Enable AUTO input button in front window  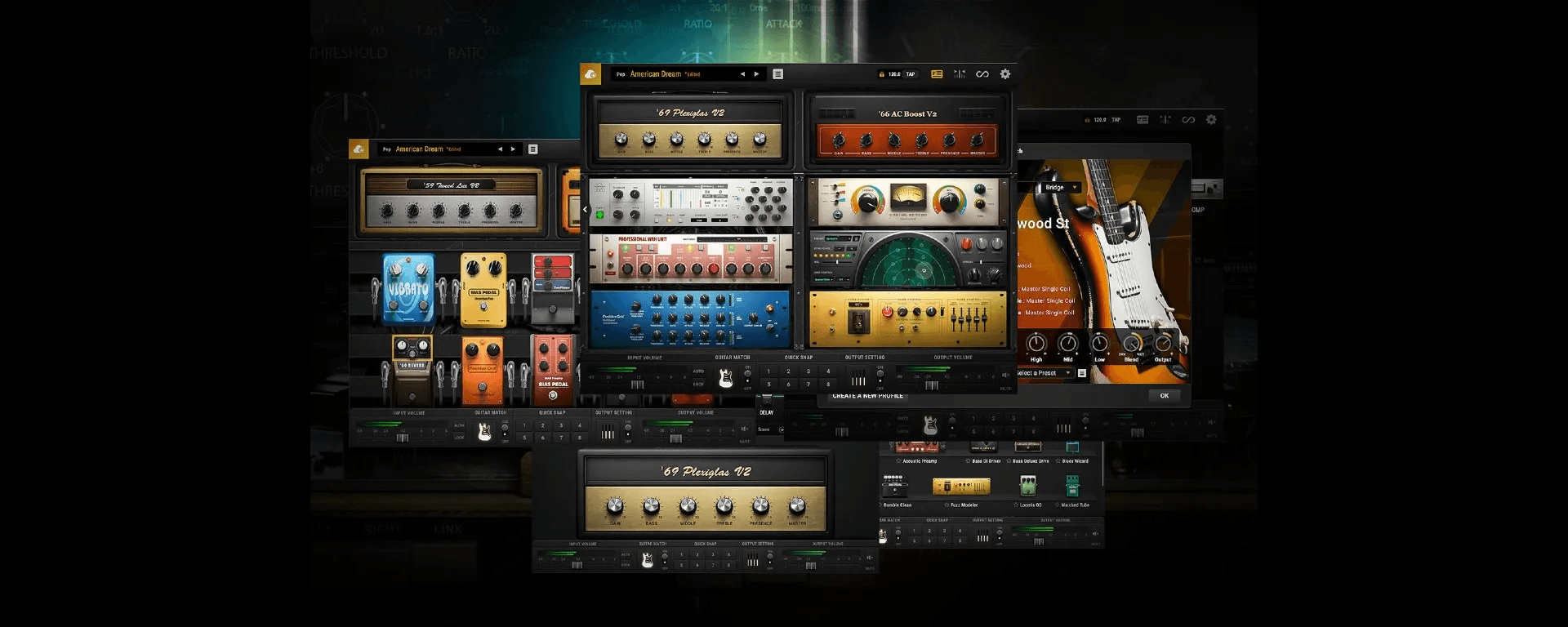click(698, 371)
